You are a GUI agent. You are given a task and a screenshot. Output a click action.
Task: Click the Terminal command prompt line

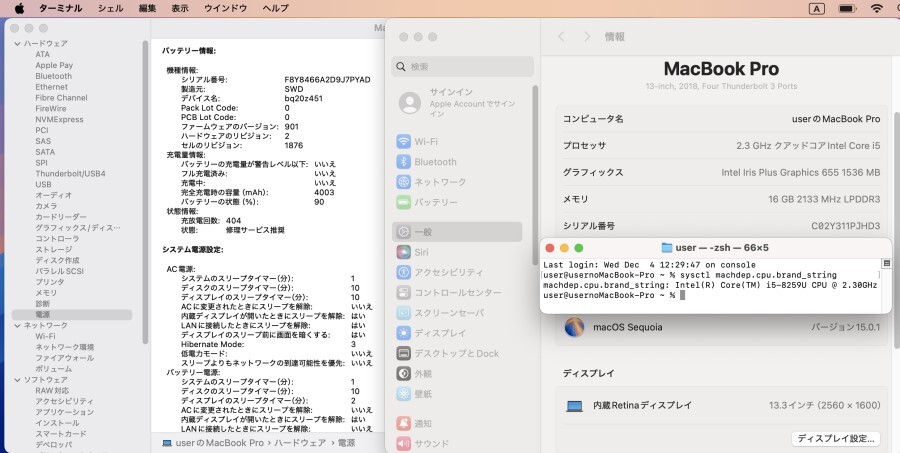[614, 295]
